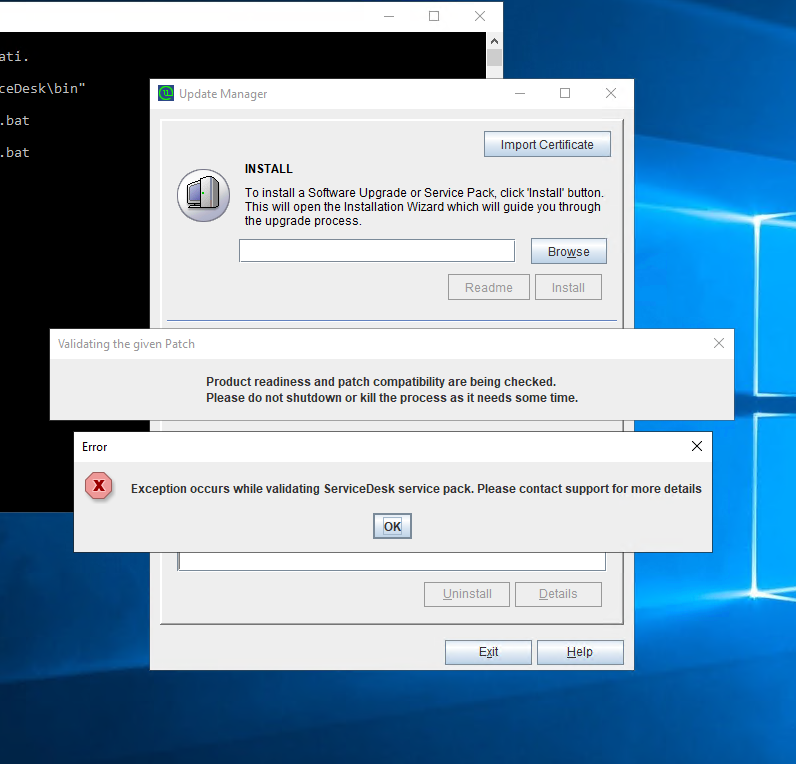
Task: Click the Uninstall button
Action: point(467,594)
